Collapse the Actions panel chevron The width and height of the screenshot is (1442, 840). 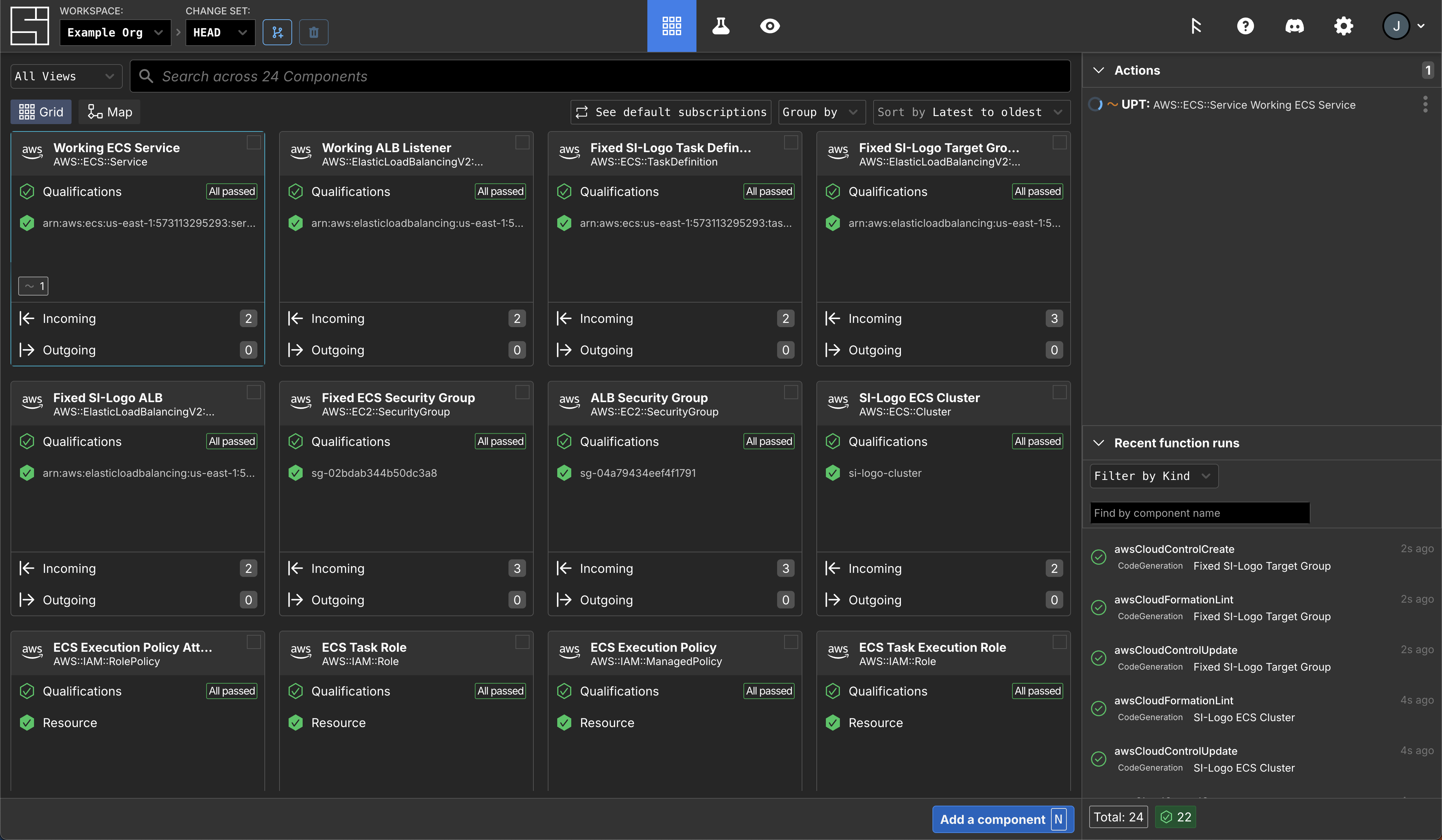1098,70
